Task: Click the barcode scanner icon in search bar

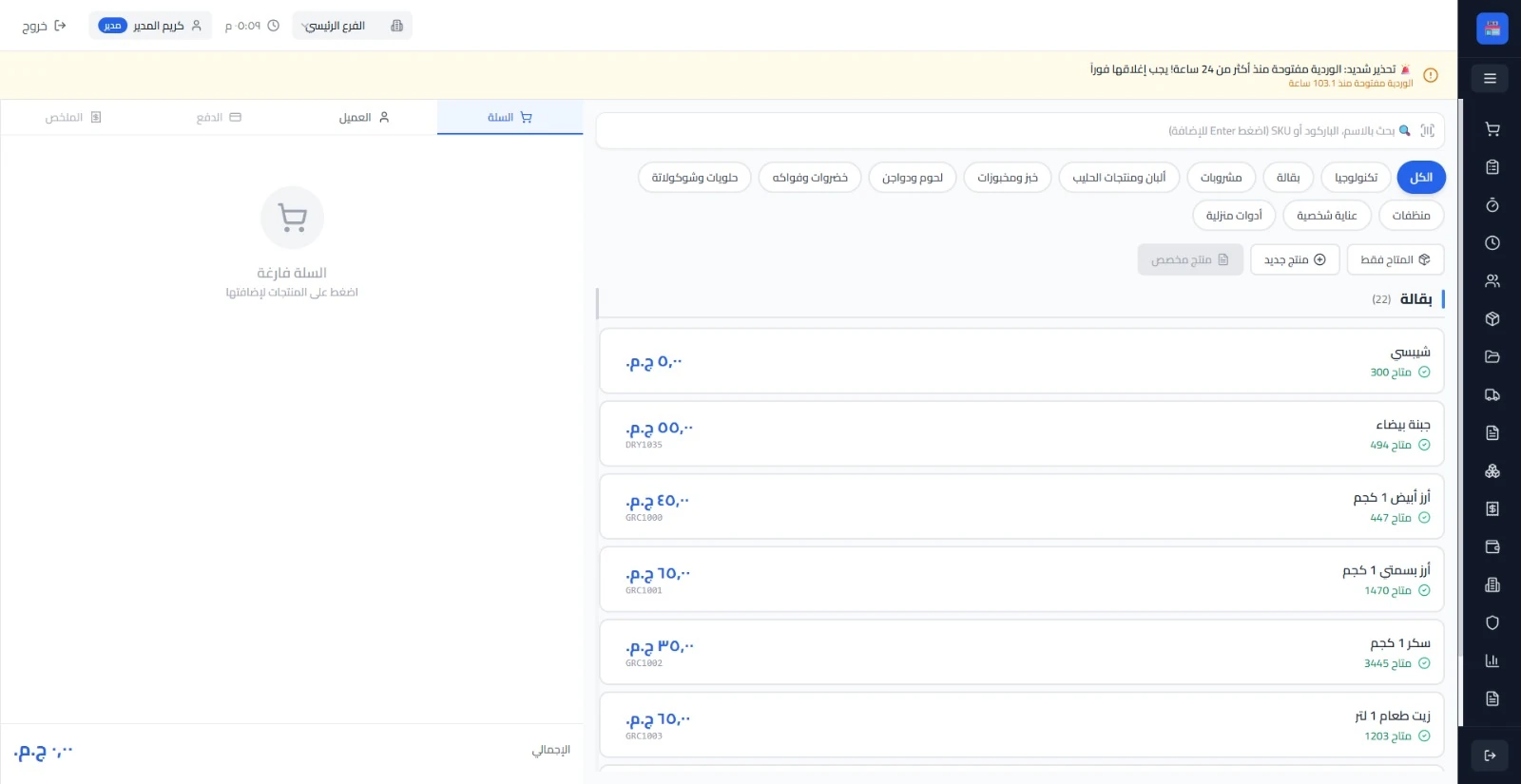Action: [x=1427, y=131]
